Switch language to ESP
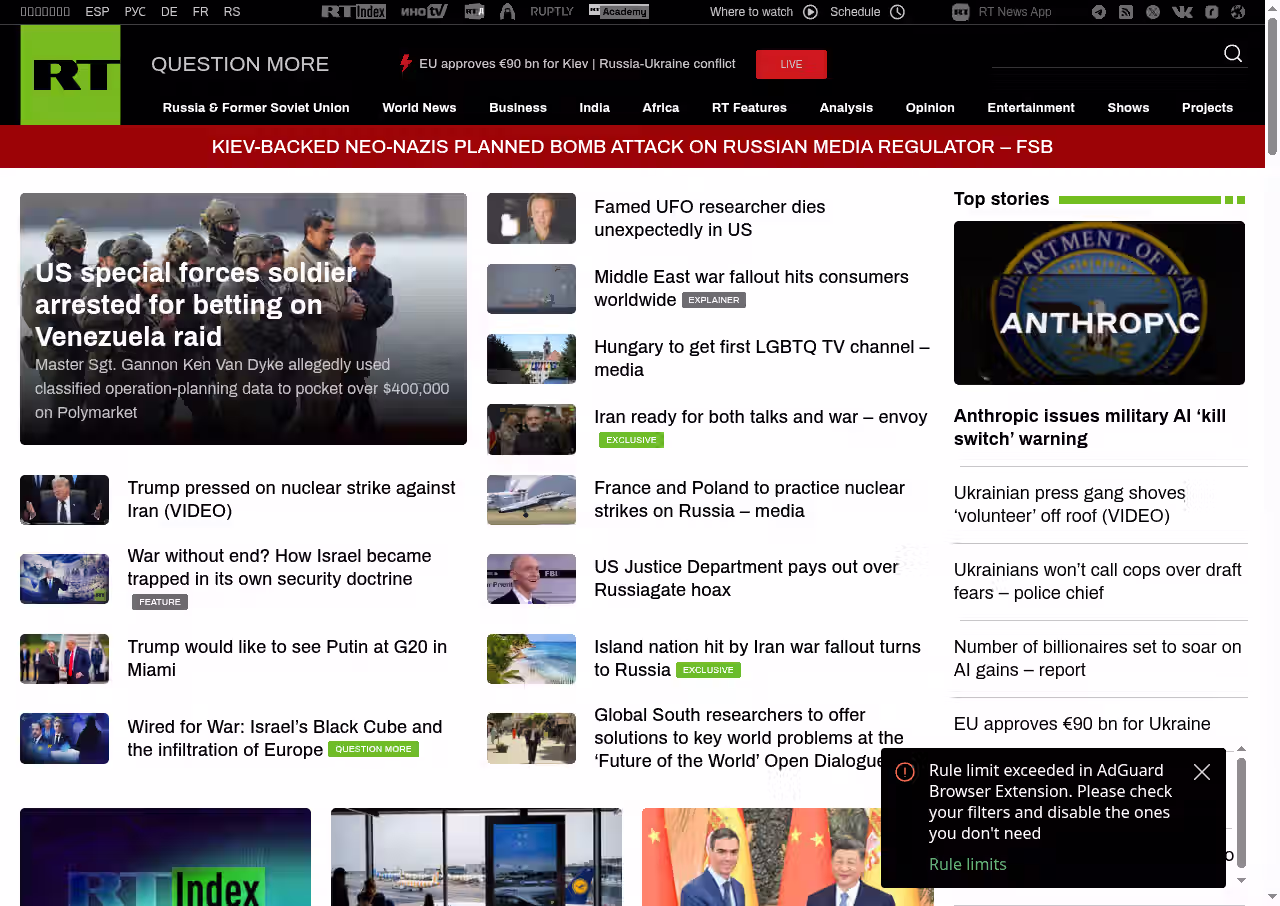The image size is (1280, 906). (x=97, y=12)
